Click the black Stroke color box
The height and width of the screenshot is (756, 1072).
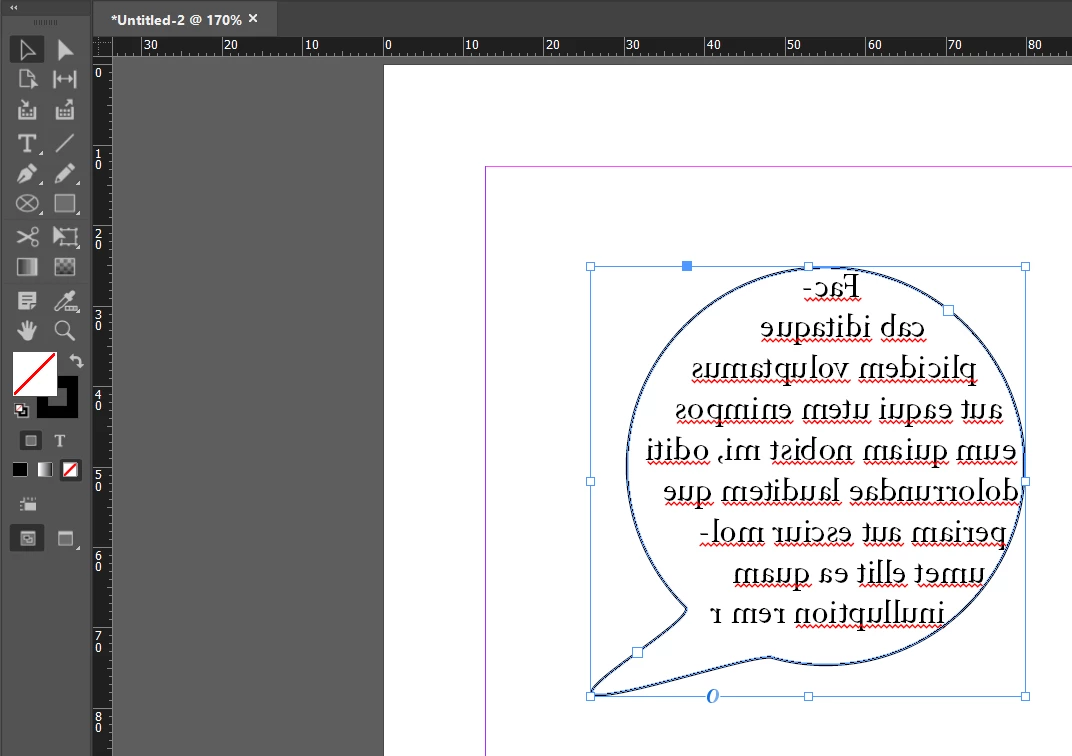click(x=67, y=407)
